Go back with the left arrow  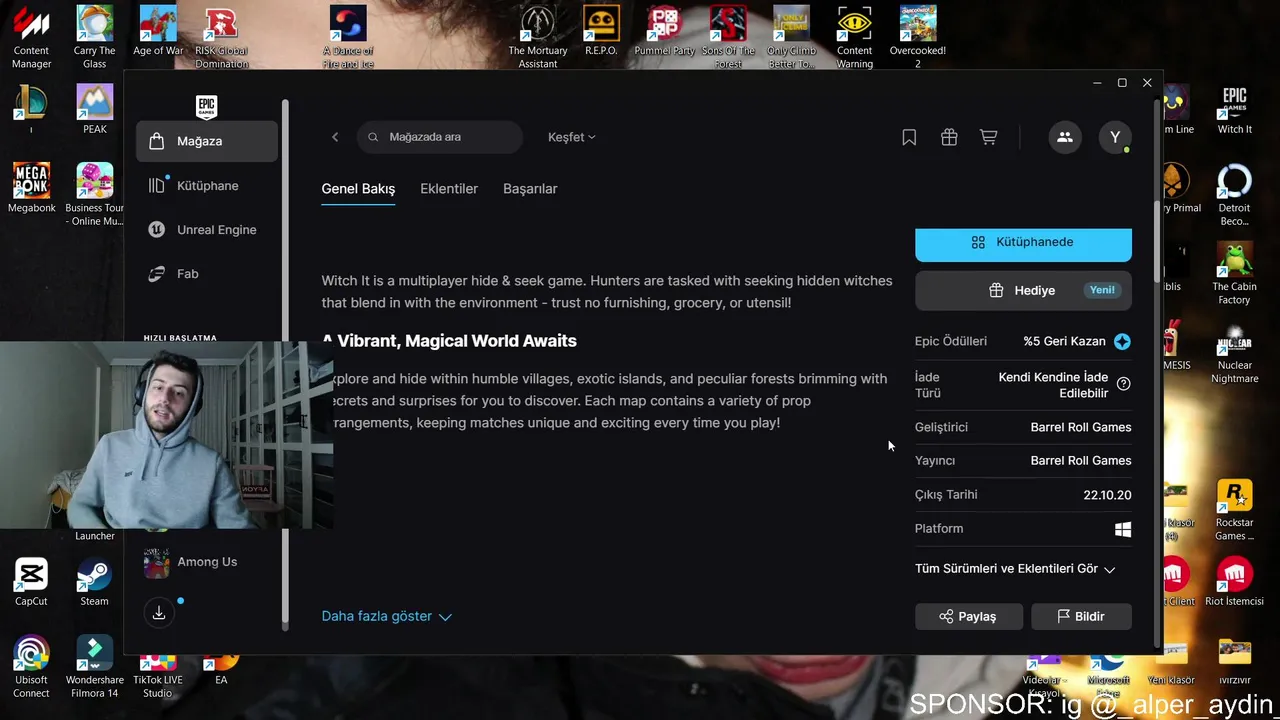[335, 137]
